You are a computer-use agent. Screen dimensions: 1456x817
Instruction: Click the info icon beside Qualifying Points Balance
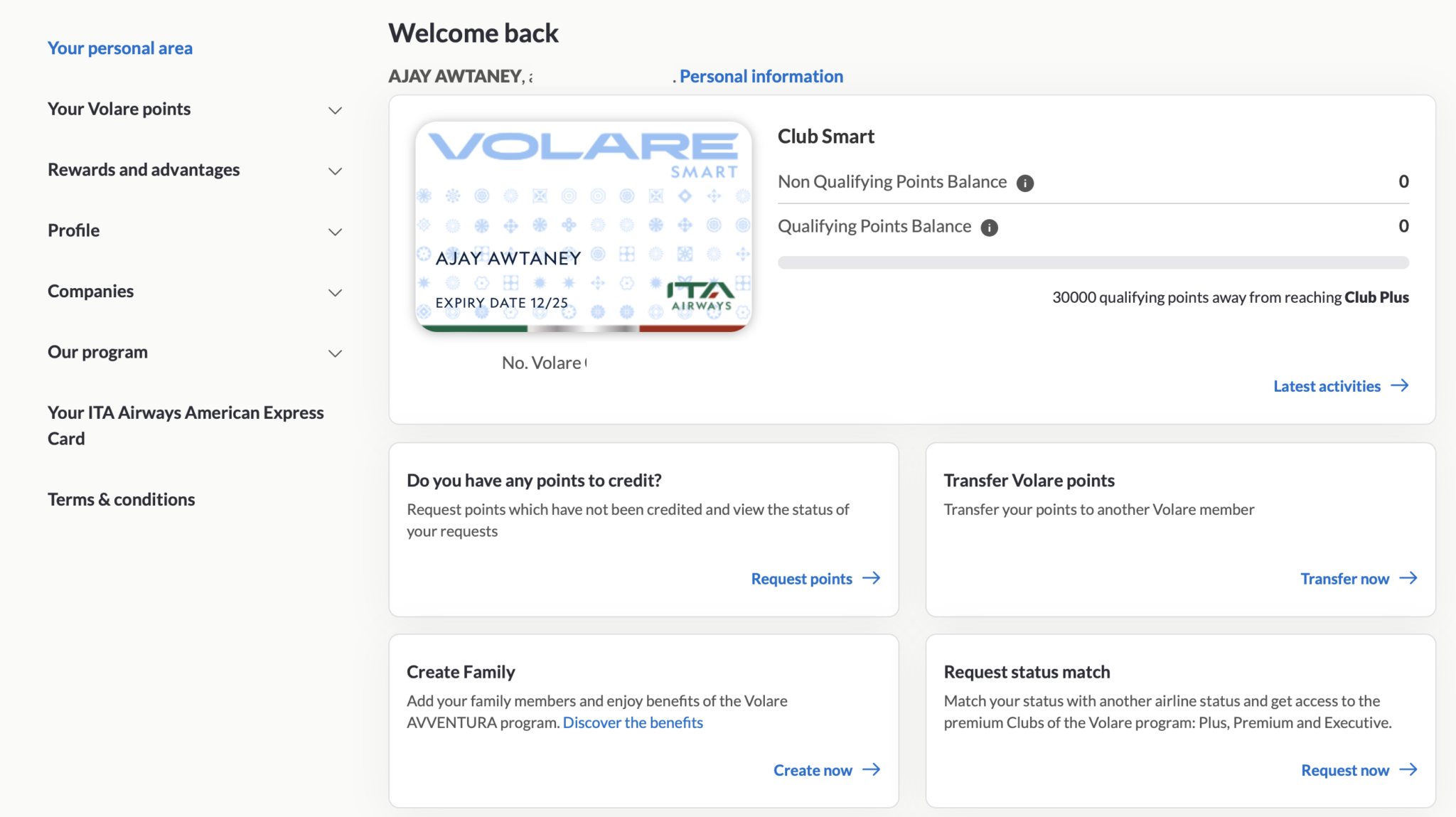[x=988, y=227]
